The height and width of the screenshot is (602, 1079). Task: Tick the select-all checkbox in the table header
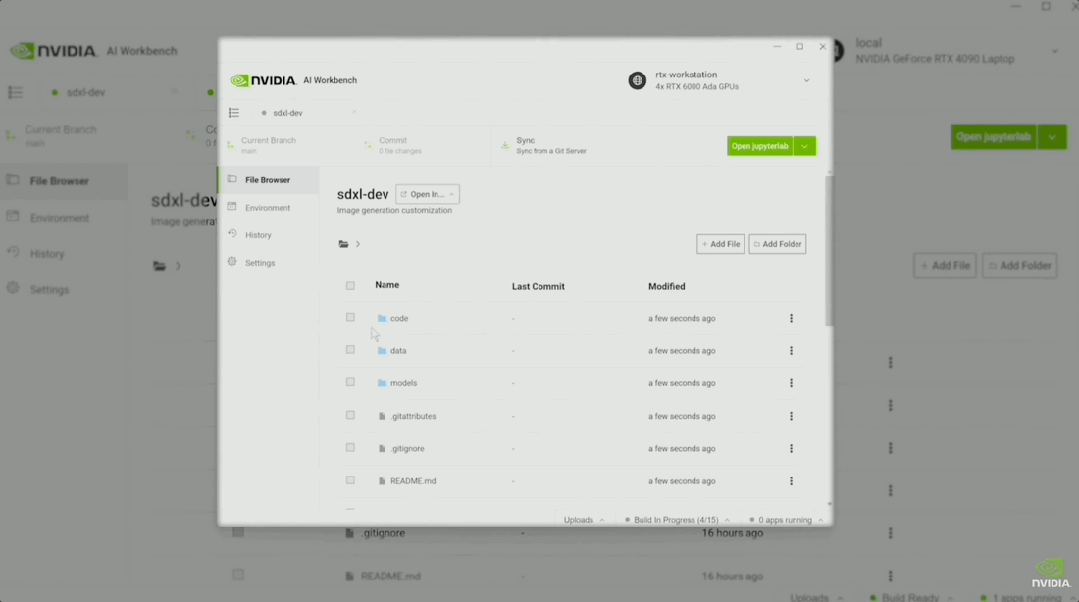350,286
